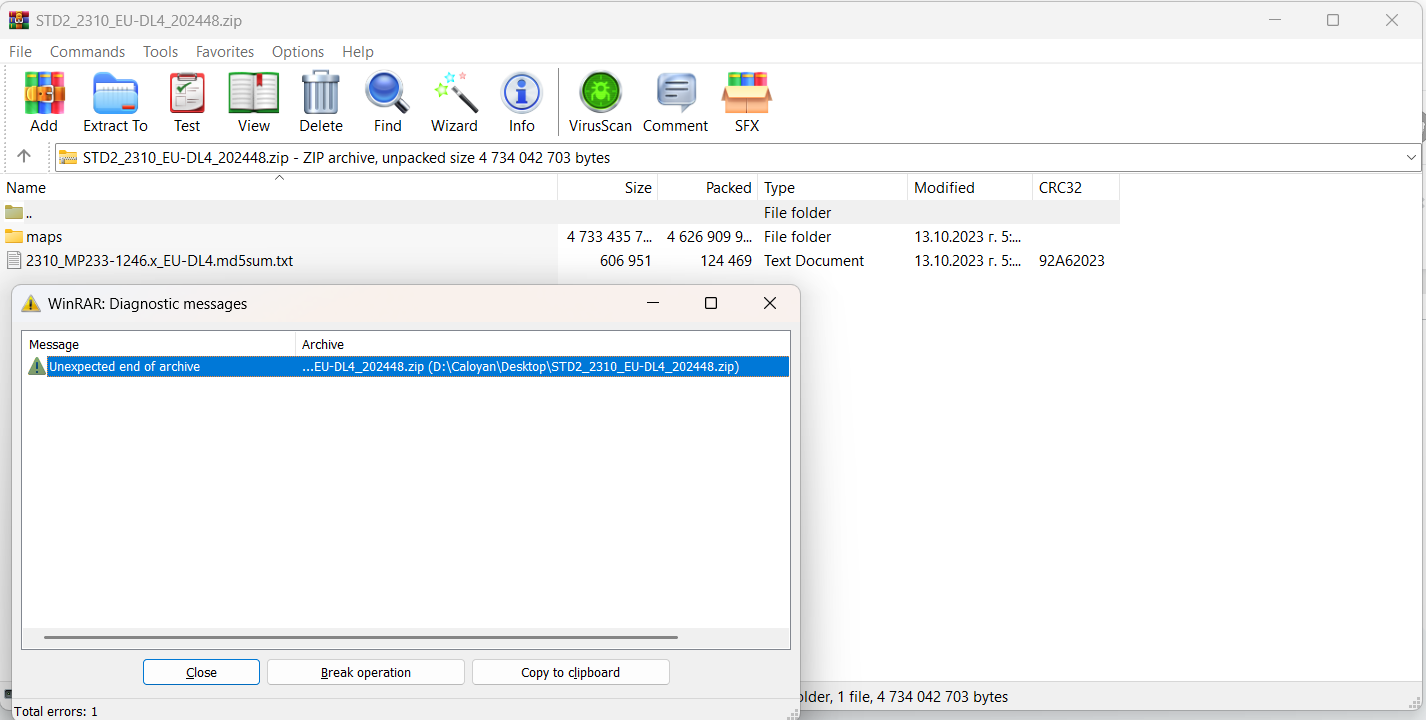This screenshot has width=1426, height=720.
Task: Click the maps folder icon
Action: click(14, 237)
